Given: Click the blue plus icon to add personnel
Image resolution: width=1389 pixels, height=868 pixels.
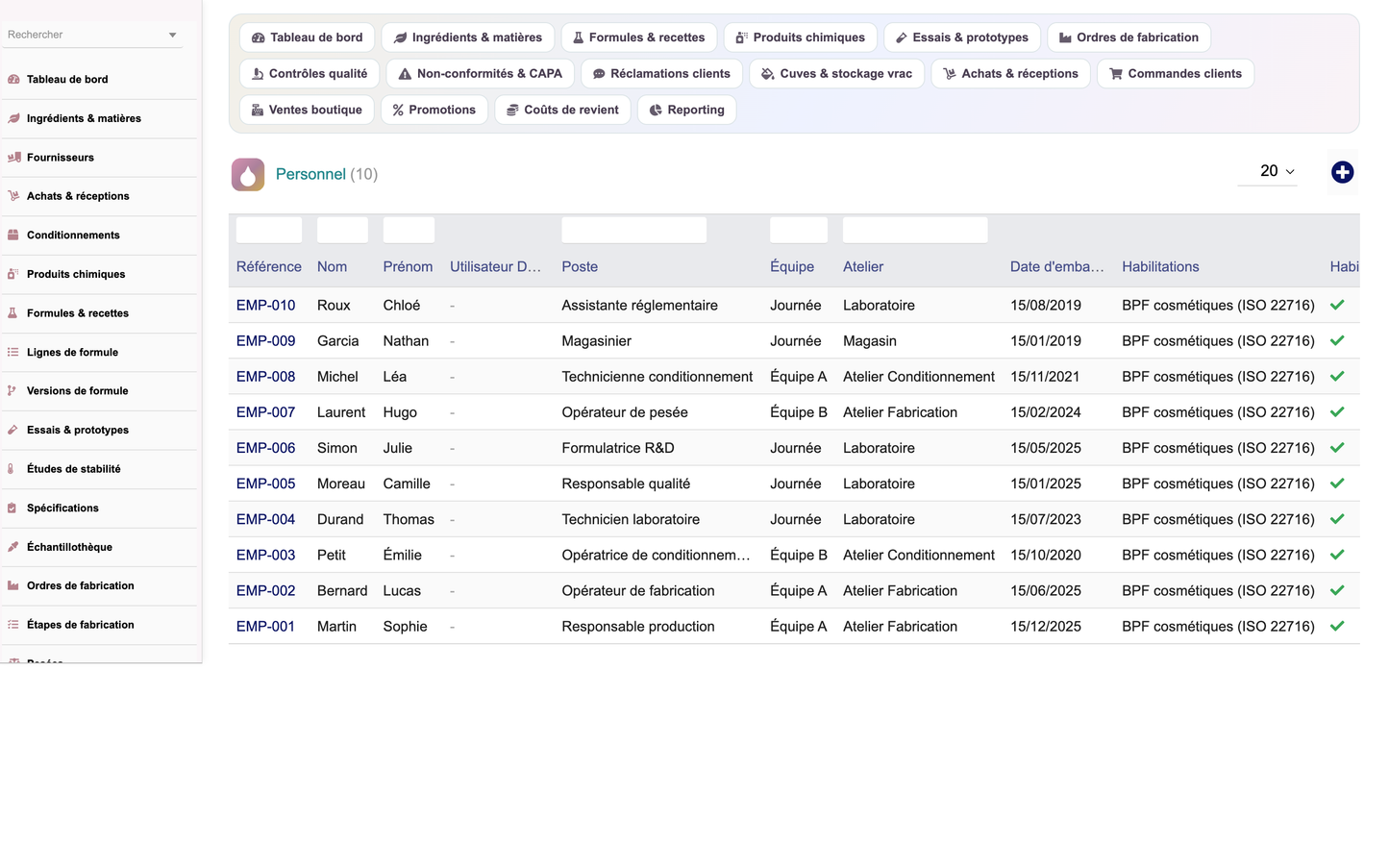Looking at the screenshot, I should pyautogui.click(x=1343, y=172).
